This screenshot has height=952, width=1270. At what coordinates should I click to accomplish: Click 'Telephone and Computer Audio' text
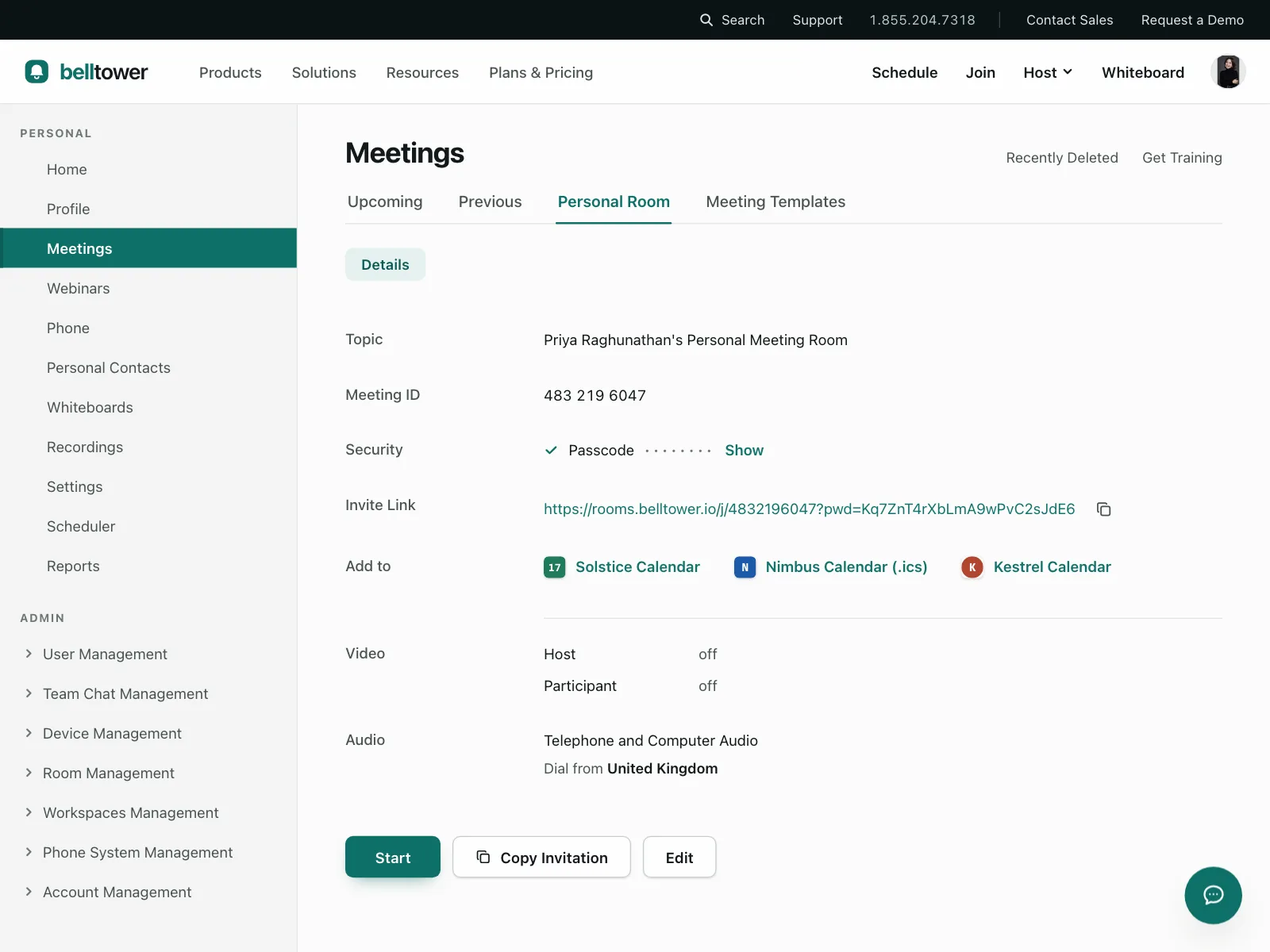[651, 741]
